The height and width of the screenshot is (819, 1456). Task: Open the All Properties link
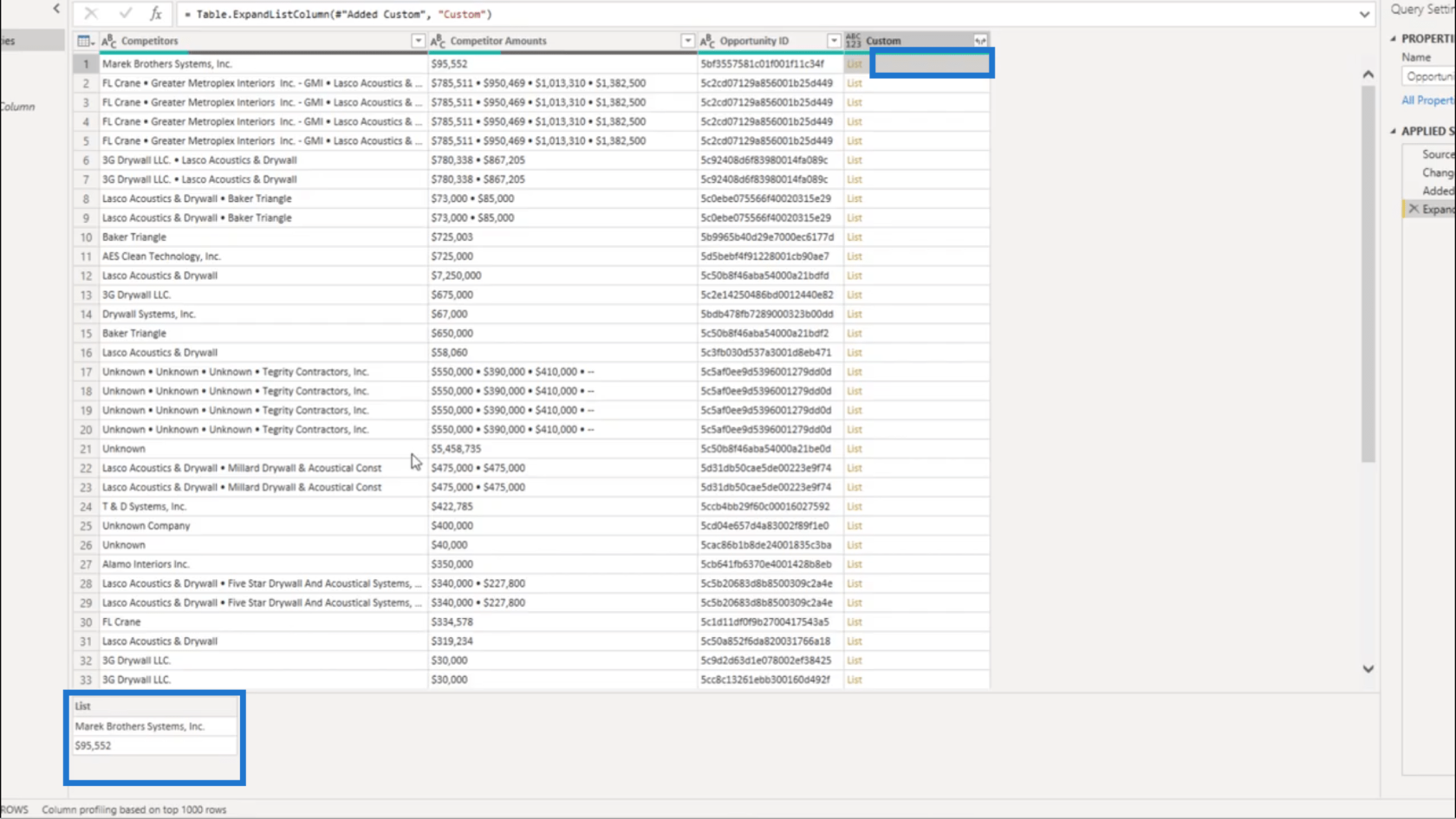pos(1427,101)
